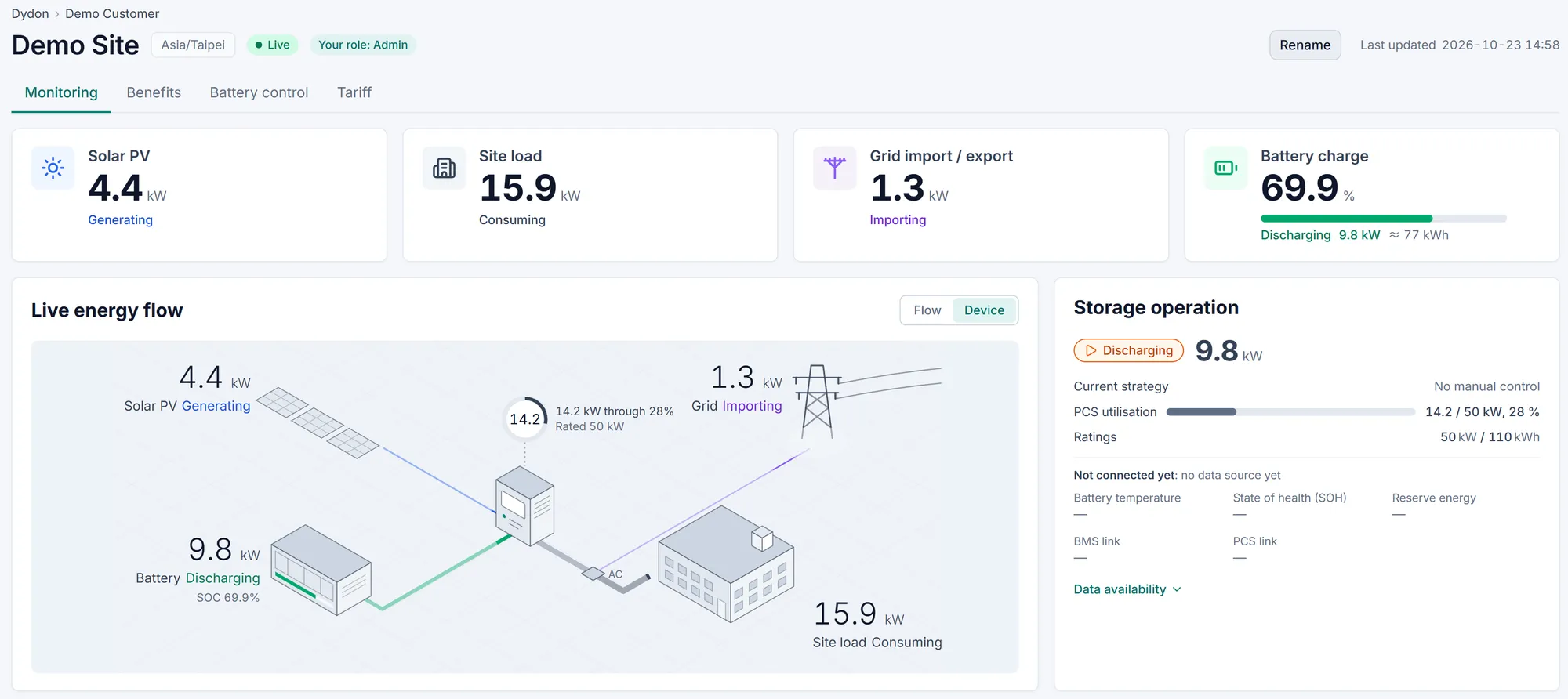This screenshot has height=699, width=1568.
Task: Click the site building illustration
Action: point(726,563)
